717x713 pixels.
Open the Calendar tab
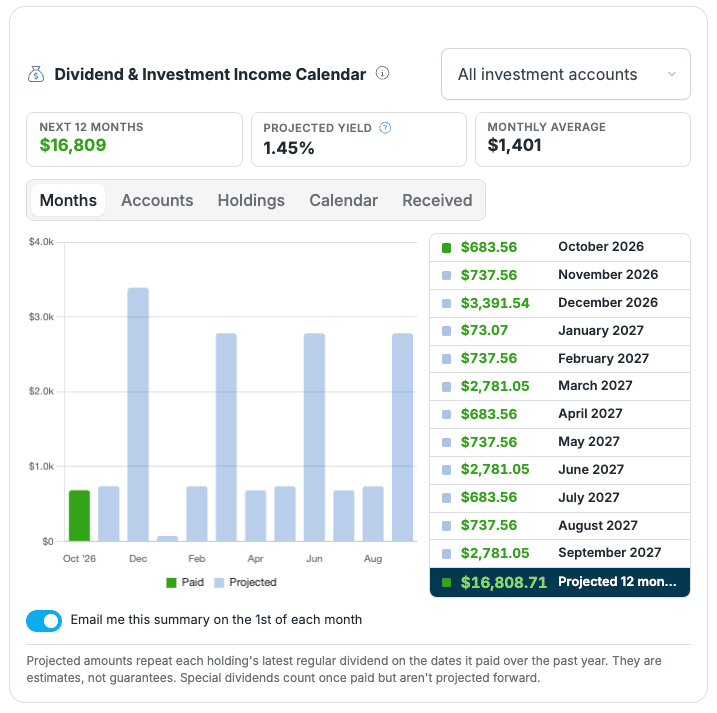click(x=343, y=200)
